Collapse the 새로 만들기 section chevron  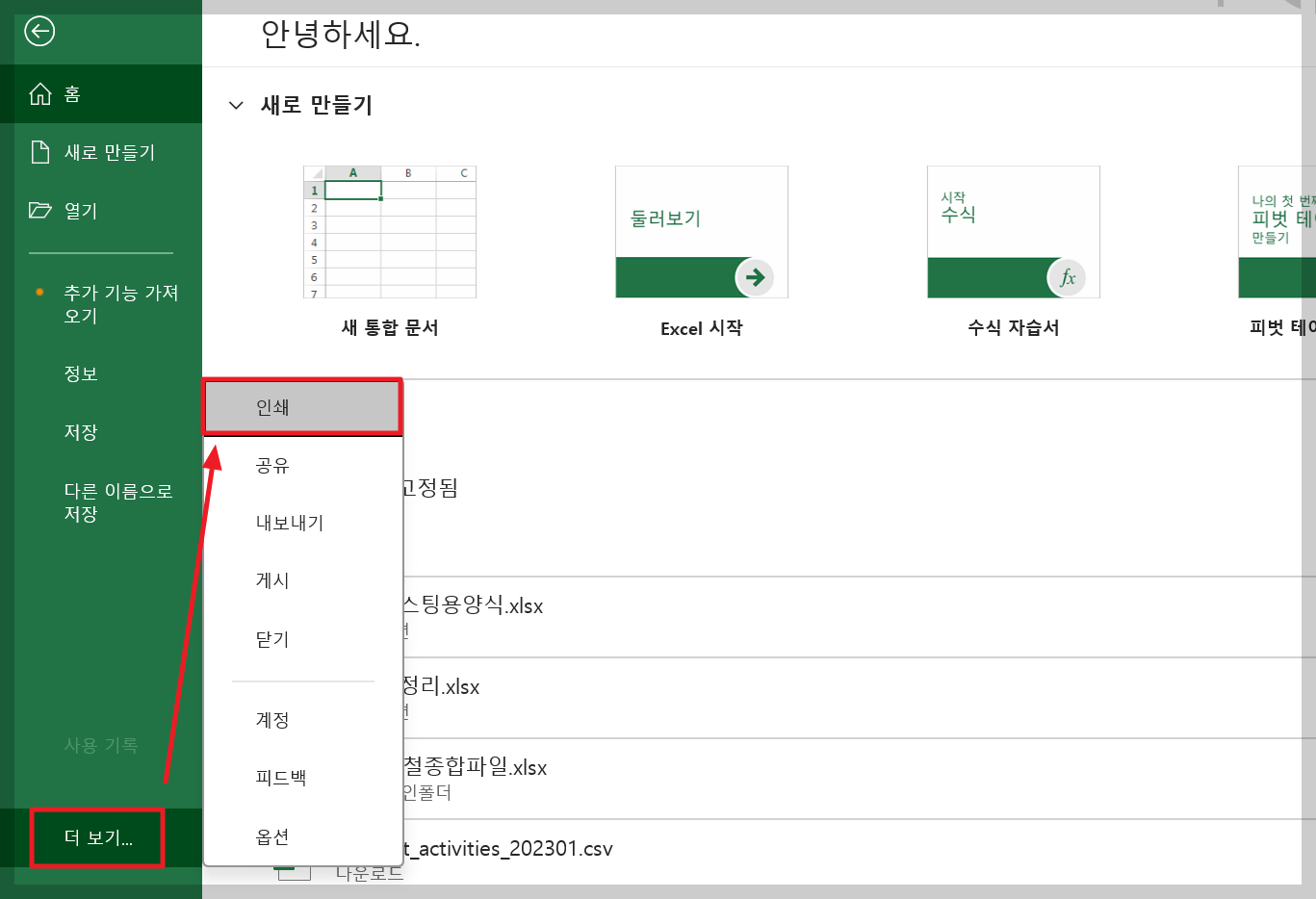[x=236, y=105]
